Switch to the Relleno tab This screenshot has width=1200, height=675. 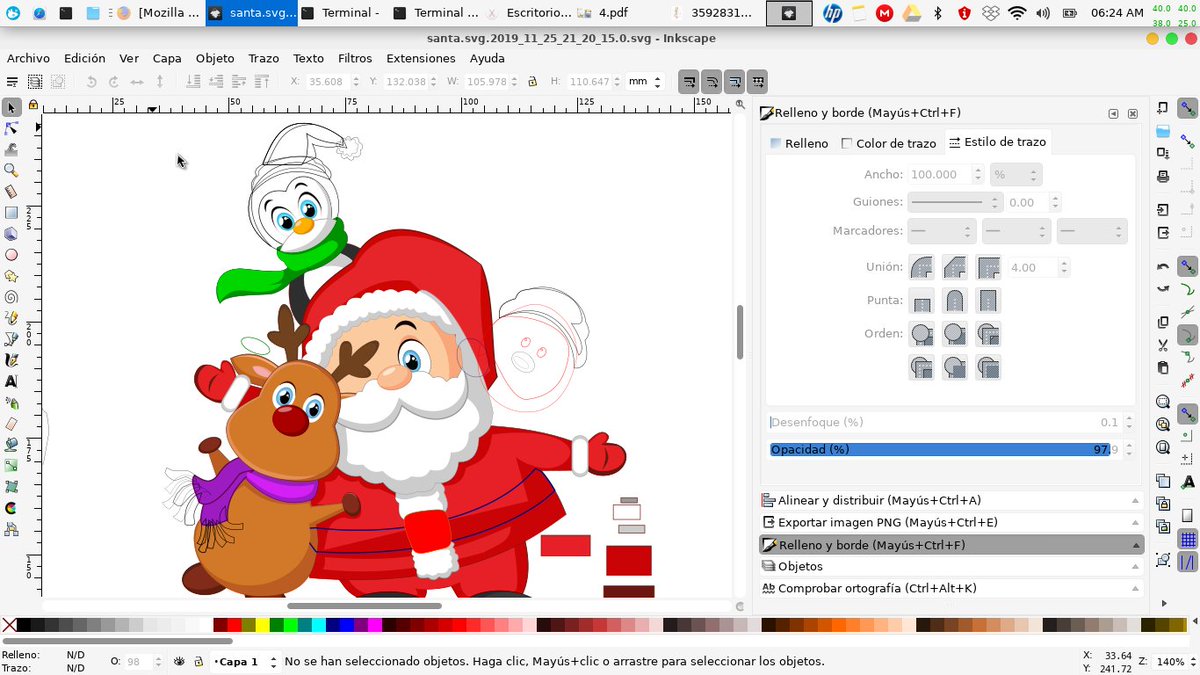pyautogui.click(x=798, y=143)
